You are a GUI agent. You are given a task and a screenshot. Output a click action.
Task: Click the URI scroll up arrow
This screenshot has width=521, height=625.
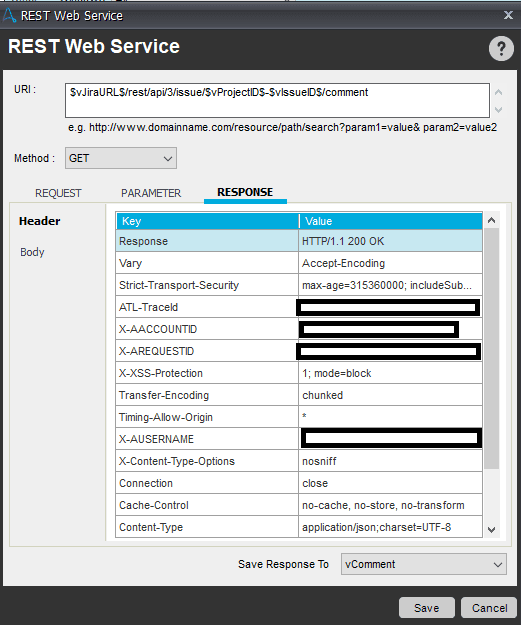(498, 92)
